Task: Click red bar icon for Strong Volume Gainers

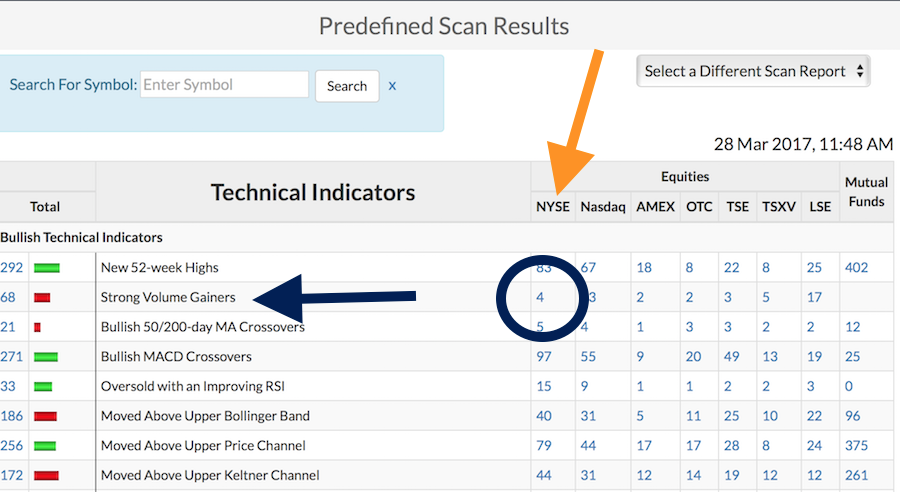Action: pyautogui.click(x=42, y=297)
